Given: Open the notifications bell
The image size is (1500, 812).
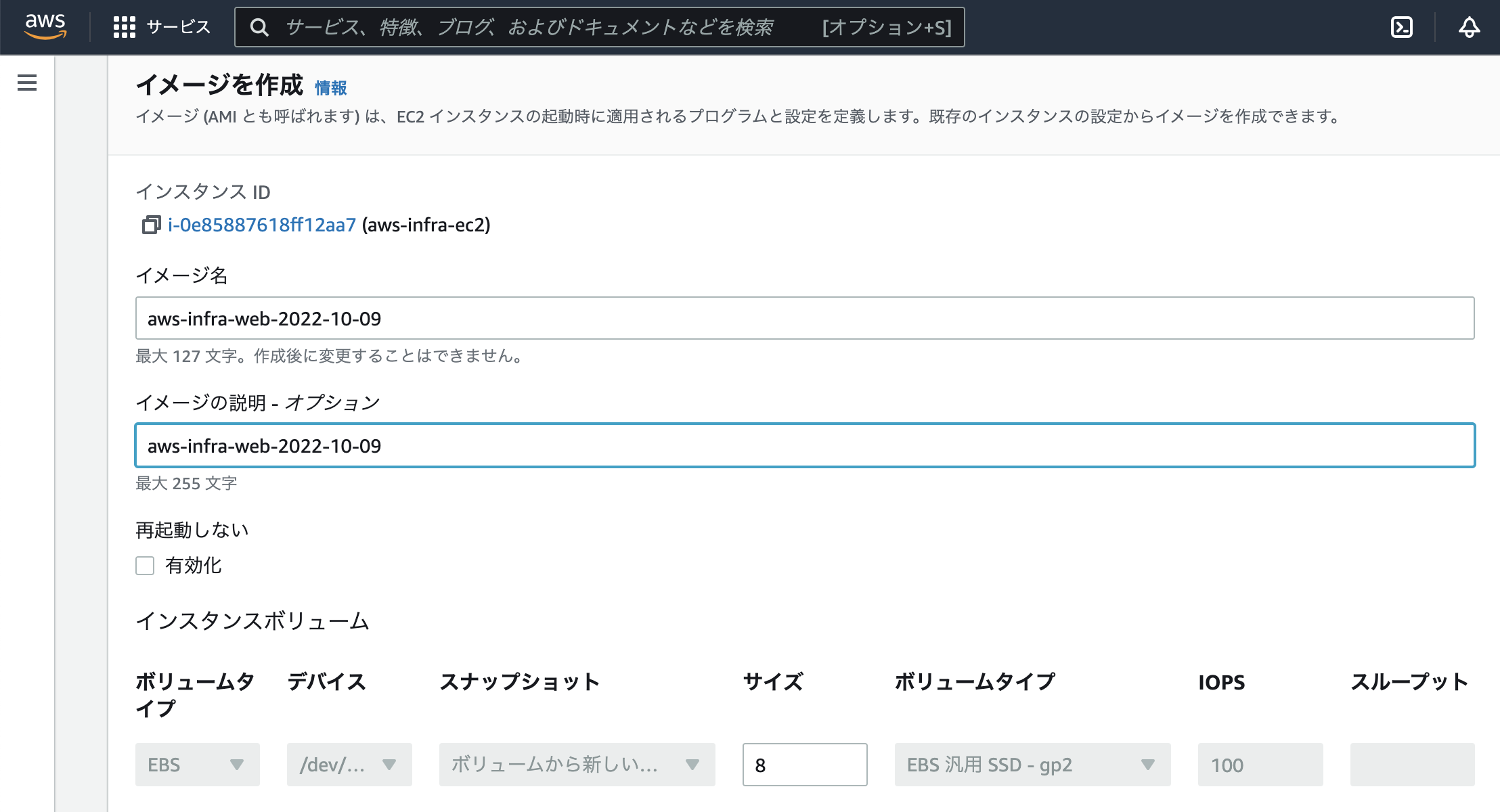Looking at the screenshot, I should pos(1469,27).
